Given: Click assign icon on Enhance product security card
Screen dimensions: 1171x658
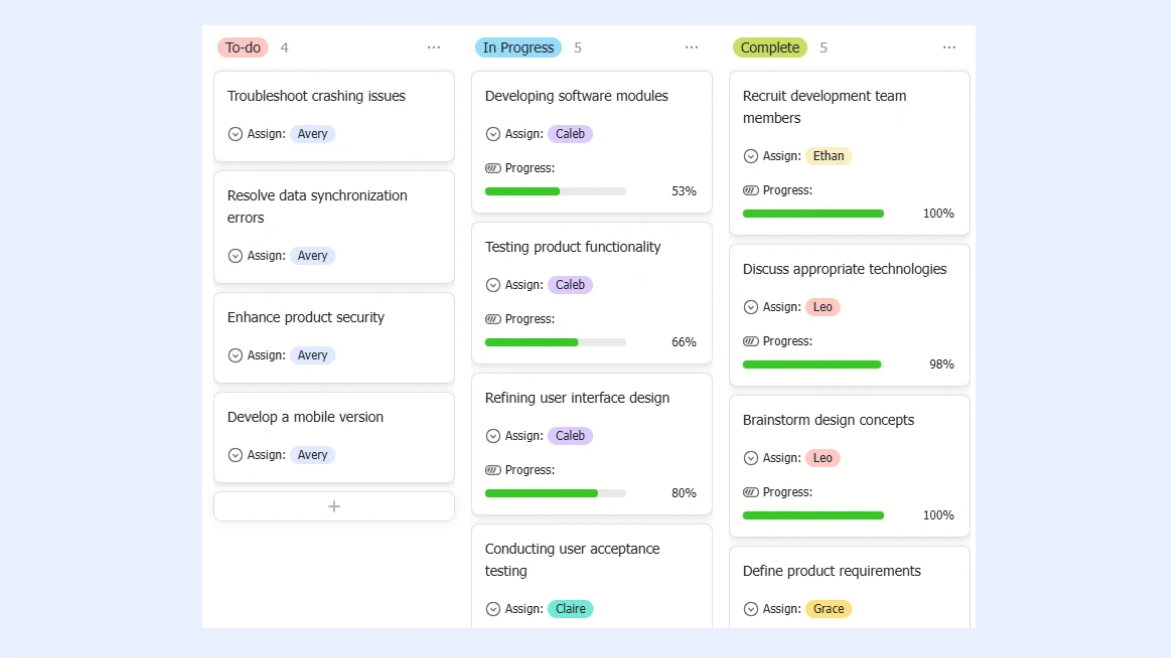Looking at the screenshot, I should click(x=235, y=356).
